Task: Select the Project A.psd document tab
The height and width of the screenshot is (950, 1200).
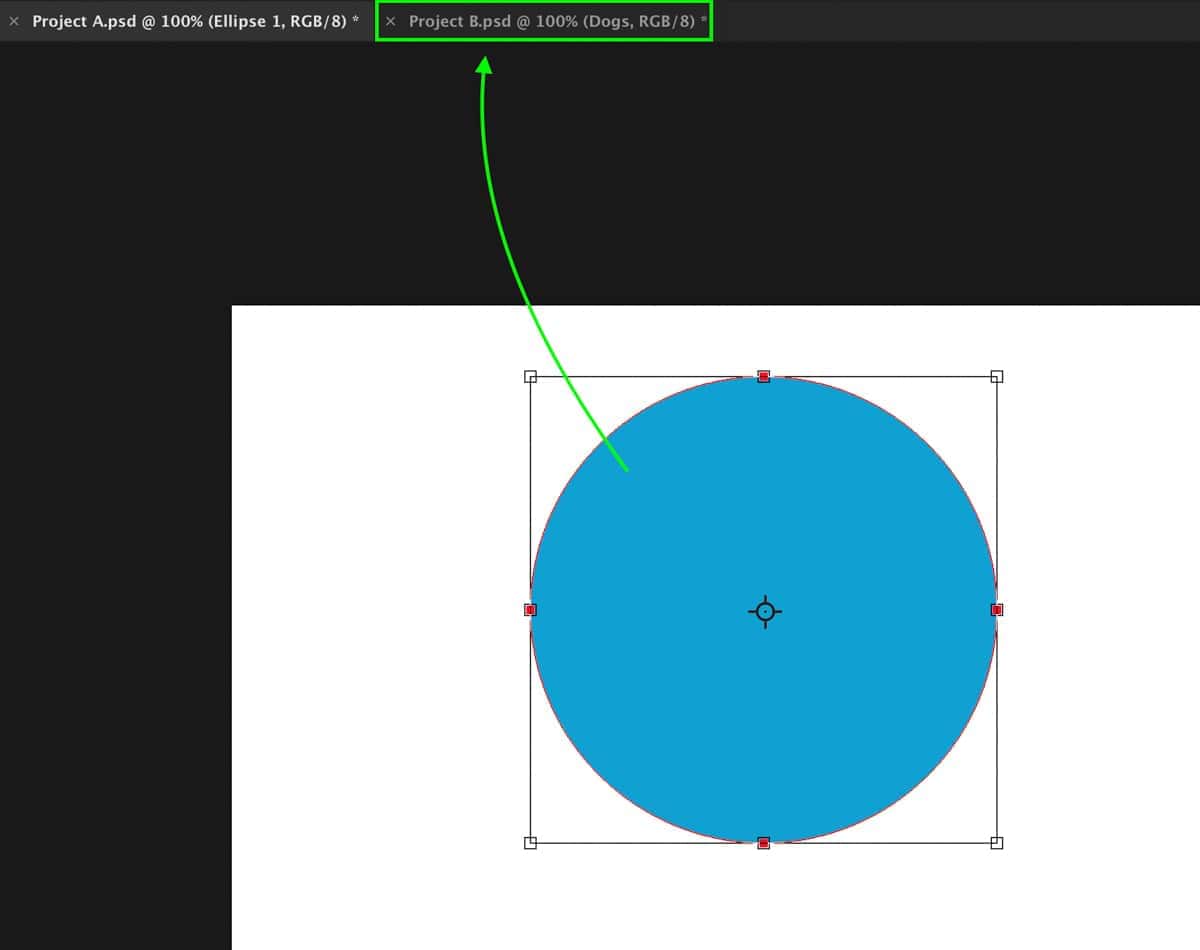Action: click(195, 21)
